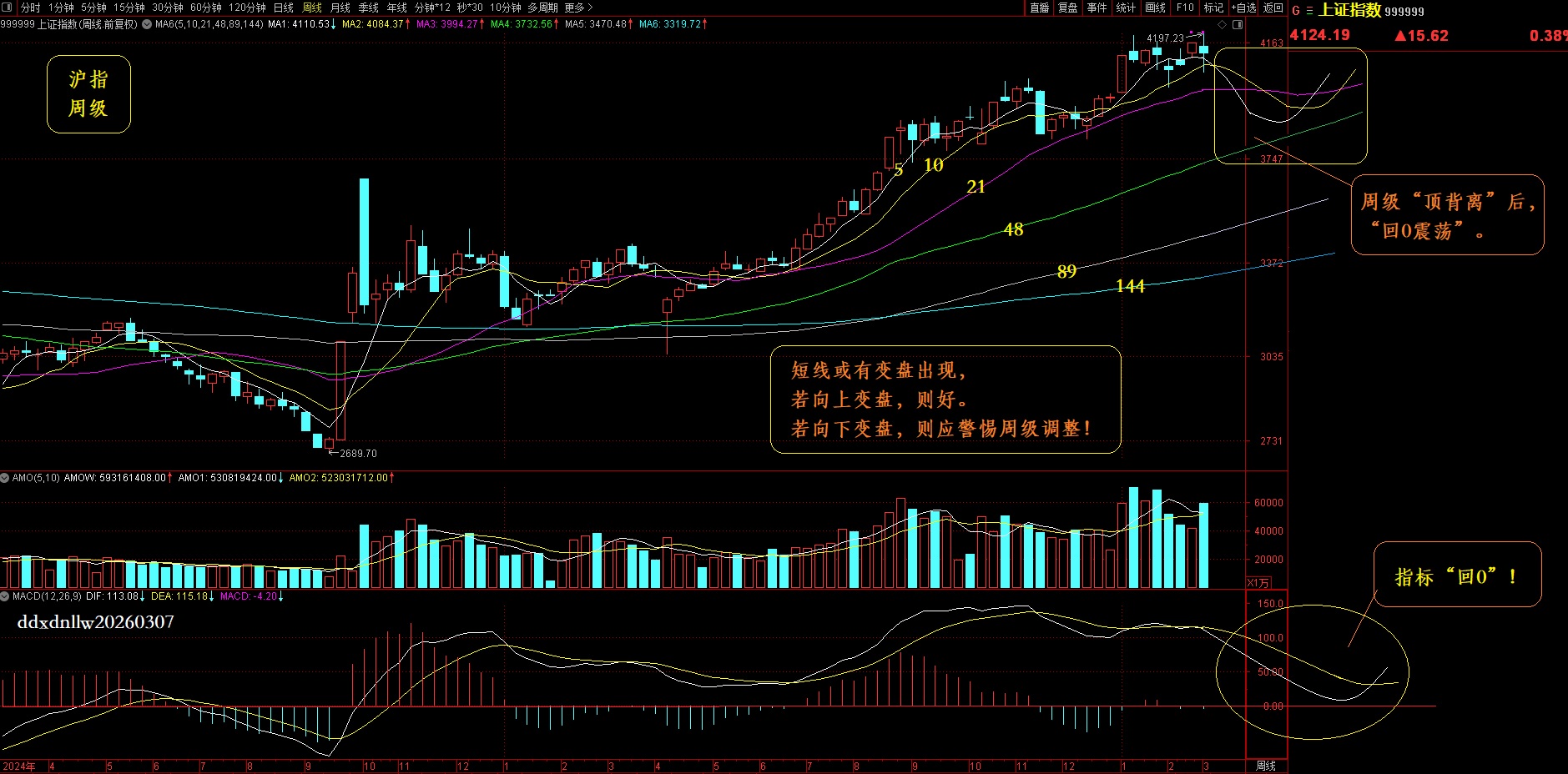Viewport: 1568px width, 774px height.
Task: Click the diamond marker icon above the chart
Action: click(x=1223, y=25)
